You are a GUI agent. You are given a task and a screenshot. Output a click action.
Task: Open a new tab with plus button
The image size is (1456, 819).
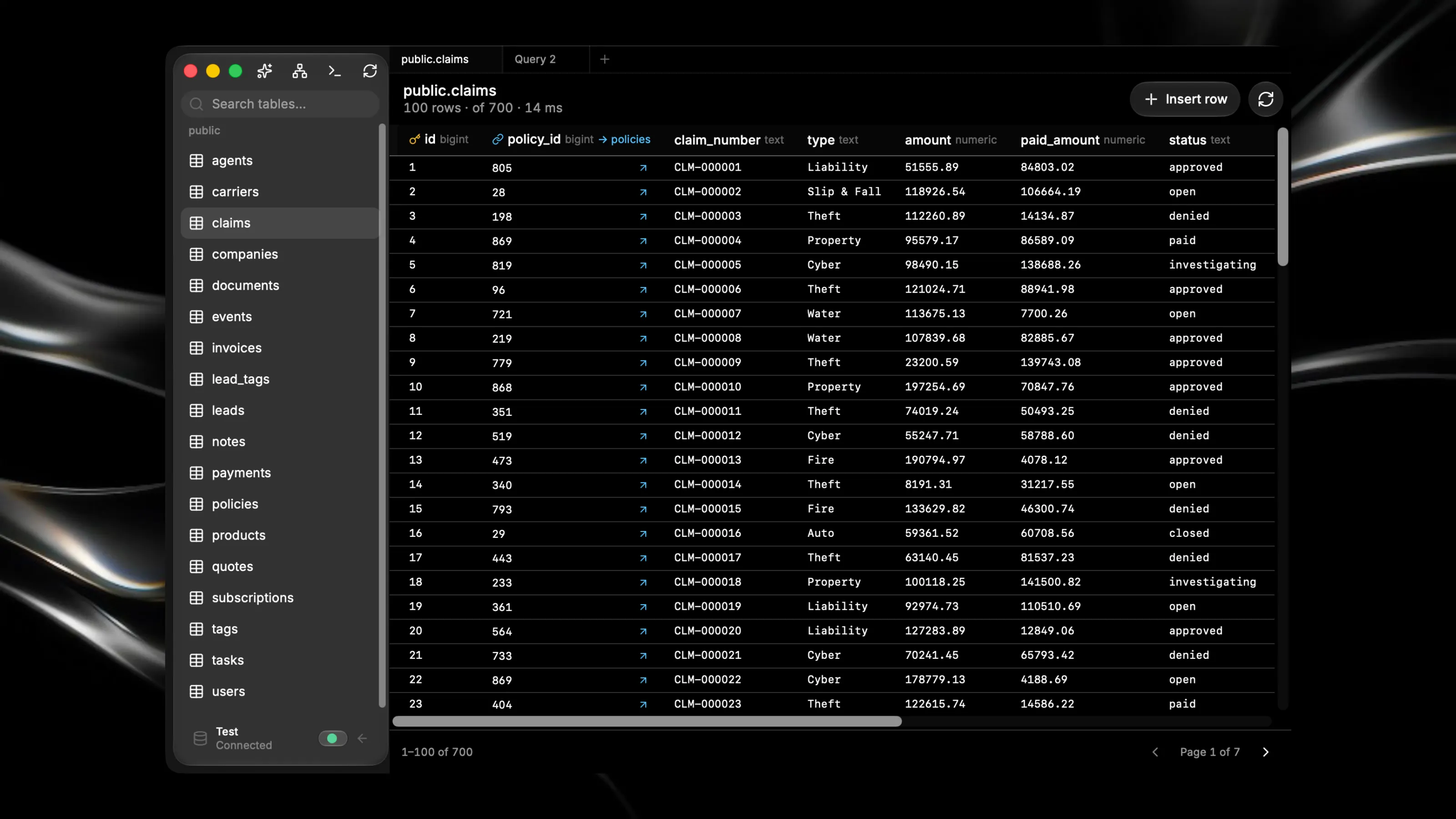(605, 59)
